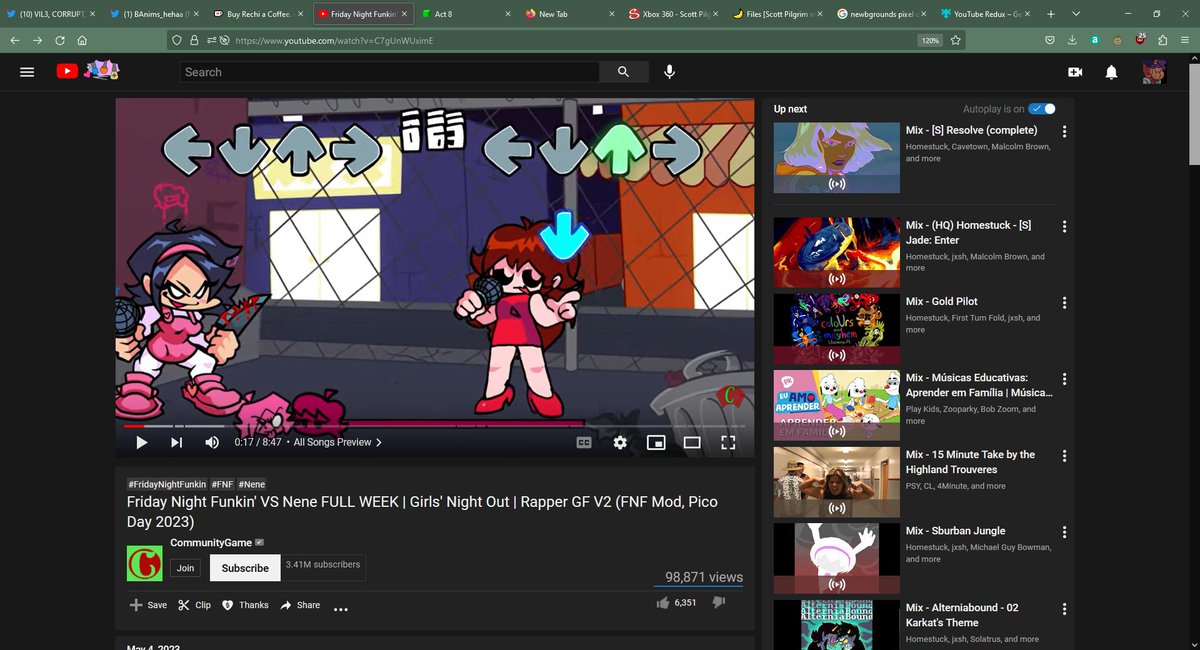
Task: Open options for Mix - Jade: Enter
Action: 1065,227
